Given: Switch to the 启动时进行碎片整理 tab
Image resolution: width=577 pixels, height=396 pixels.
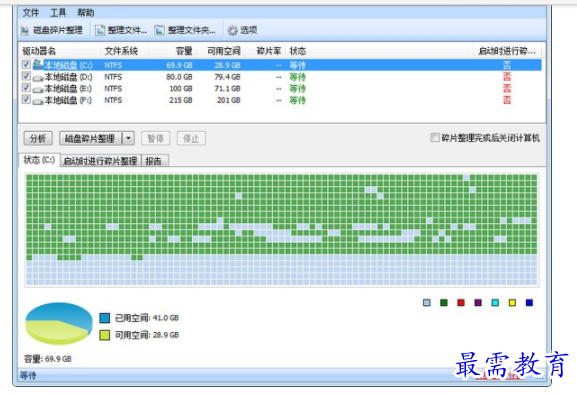Looking at the screenshot, I should (x=100, y=161).
